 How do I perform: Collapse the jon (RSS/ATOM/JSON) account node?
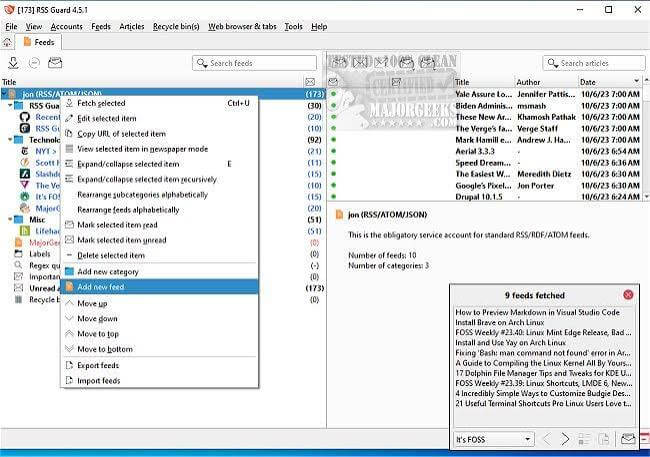click(4, 94)
